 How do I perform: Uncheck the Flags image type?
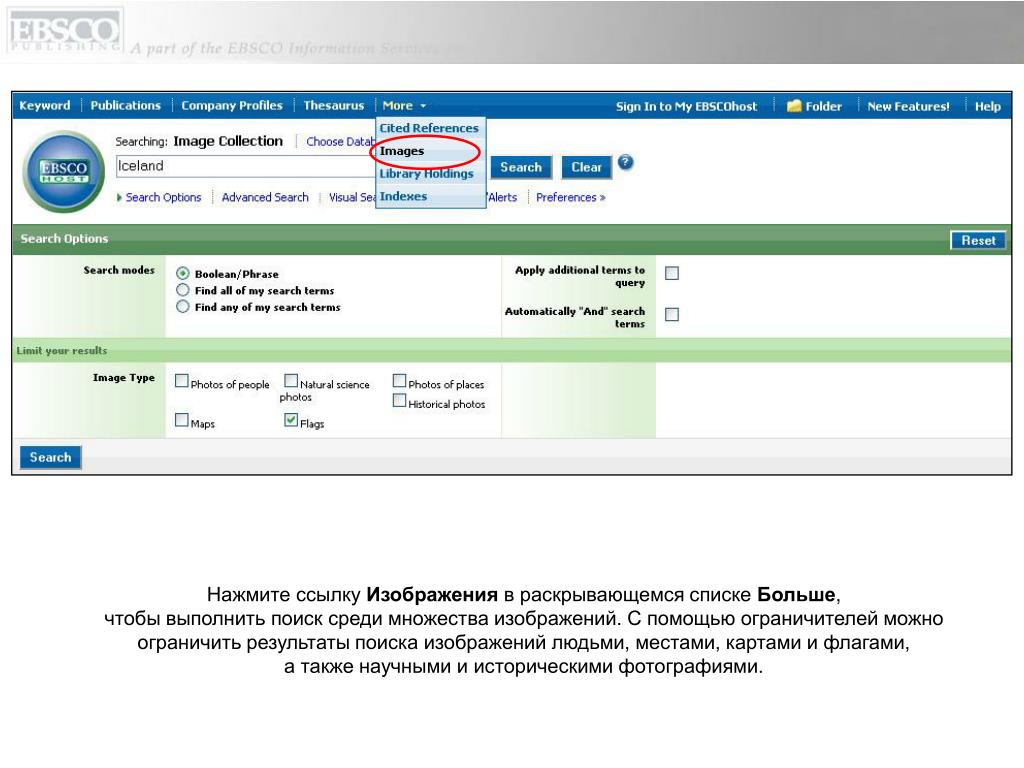coord(291,420)
